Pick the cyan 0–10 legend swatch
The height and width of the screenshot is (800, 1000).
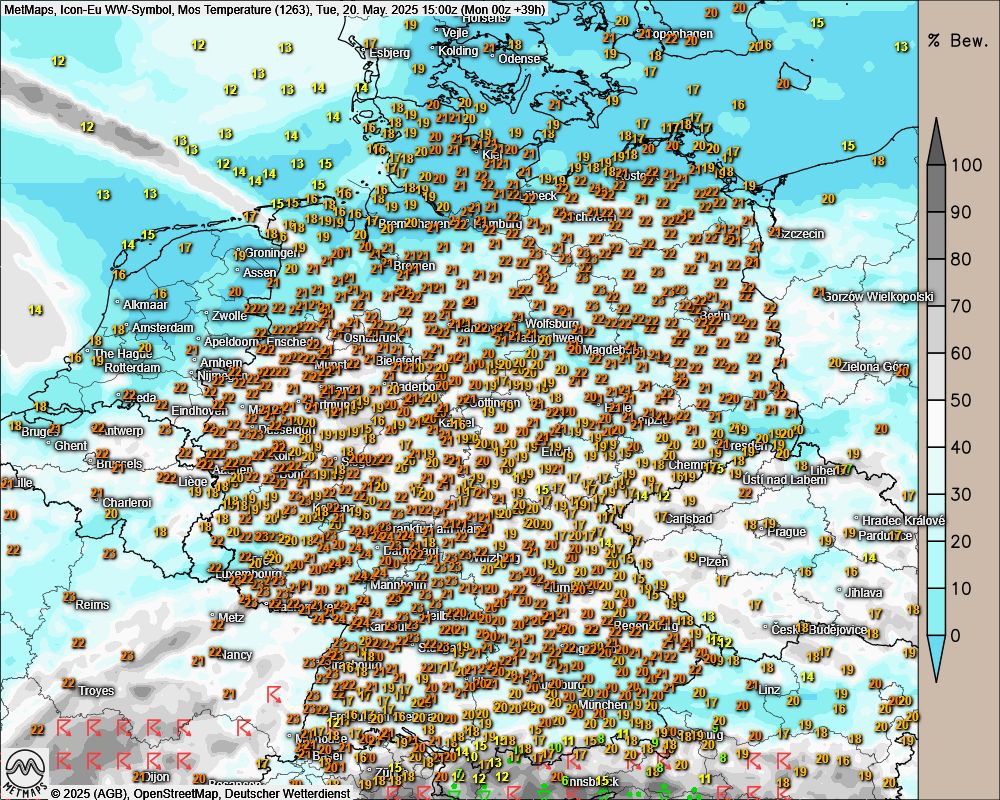[936, 611]
